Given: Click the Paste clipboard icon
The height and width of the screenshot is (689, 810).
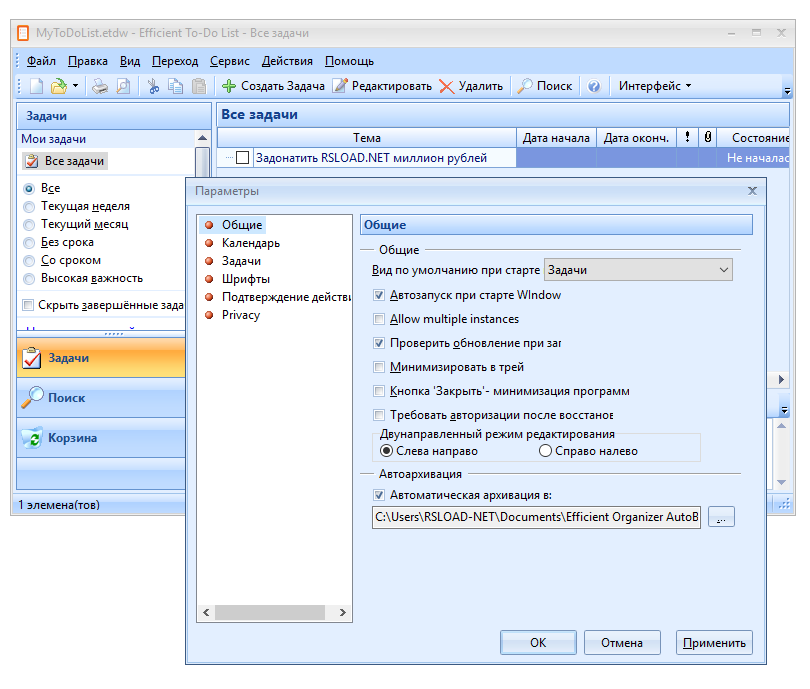Looking at the screenshot, I should (199, 86).
